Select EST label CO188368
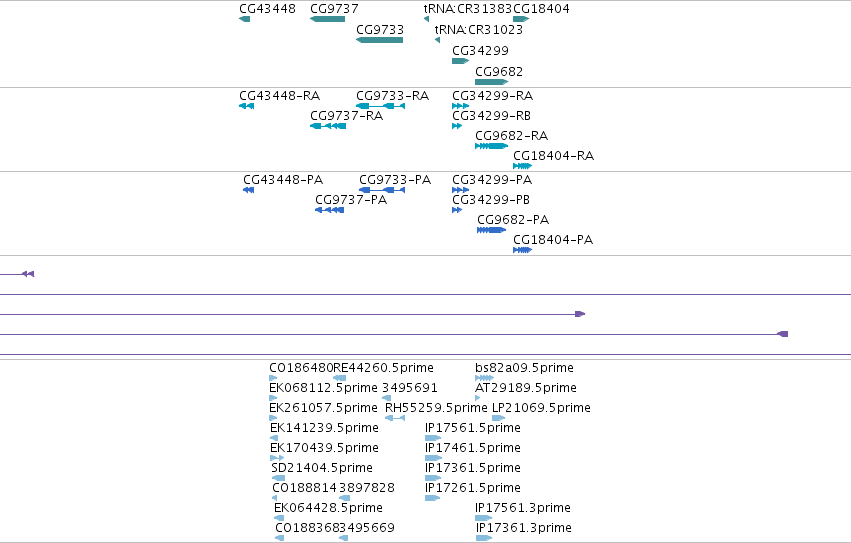Viewport: 851px width, 543px height. pyautogui.click(x=307, y=529)
